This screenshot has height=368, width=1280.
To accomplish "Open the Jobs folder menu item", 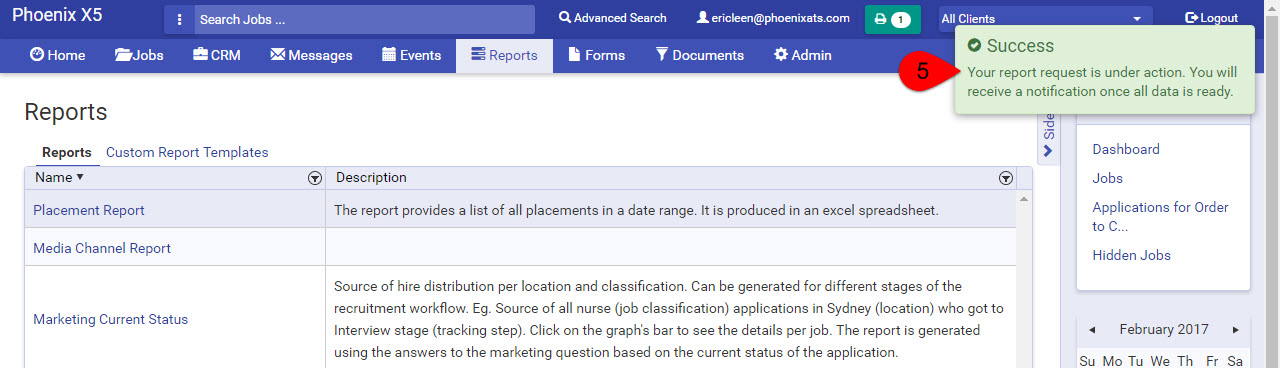I will click(139, 55).
